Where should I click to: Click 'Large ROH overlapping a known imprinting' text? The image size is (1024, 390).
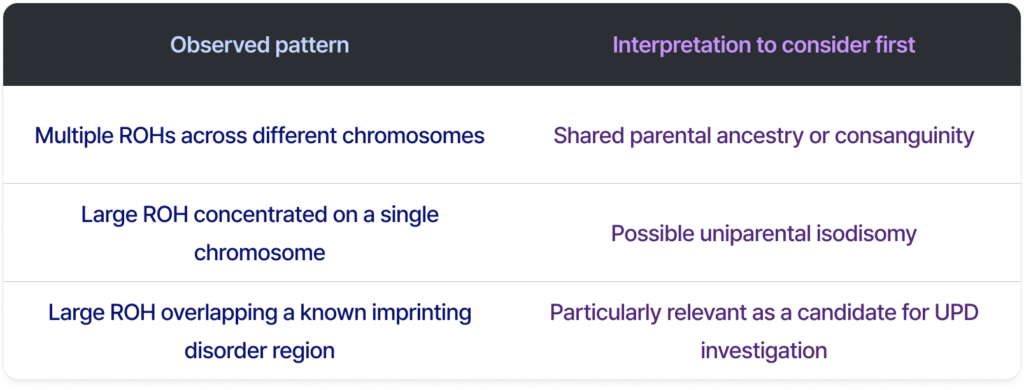coord(259,313)
